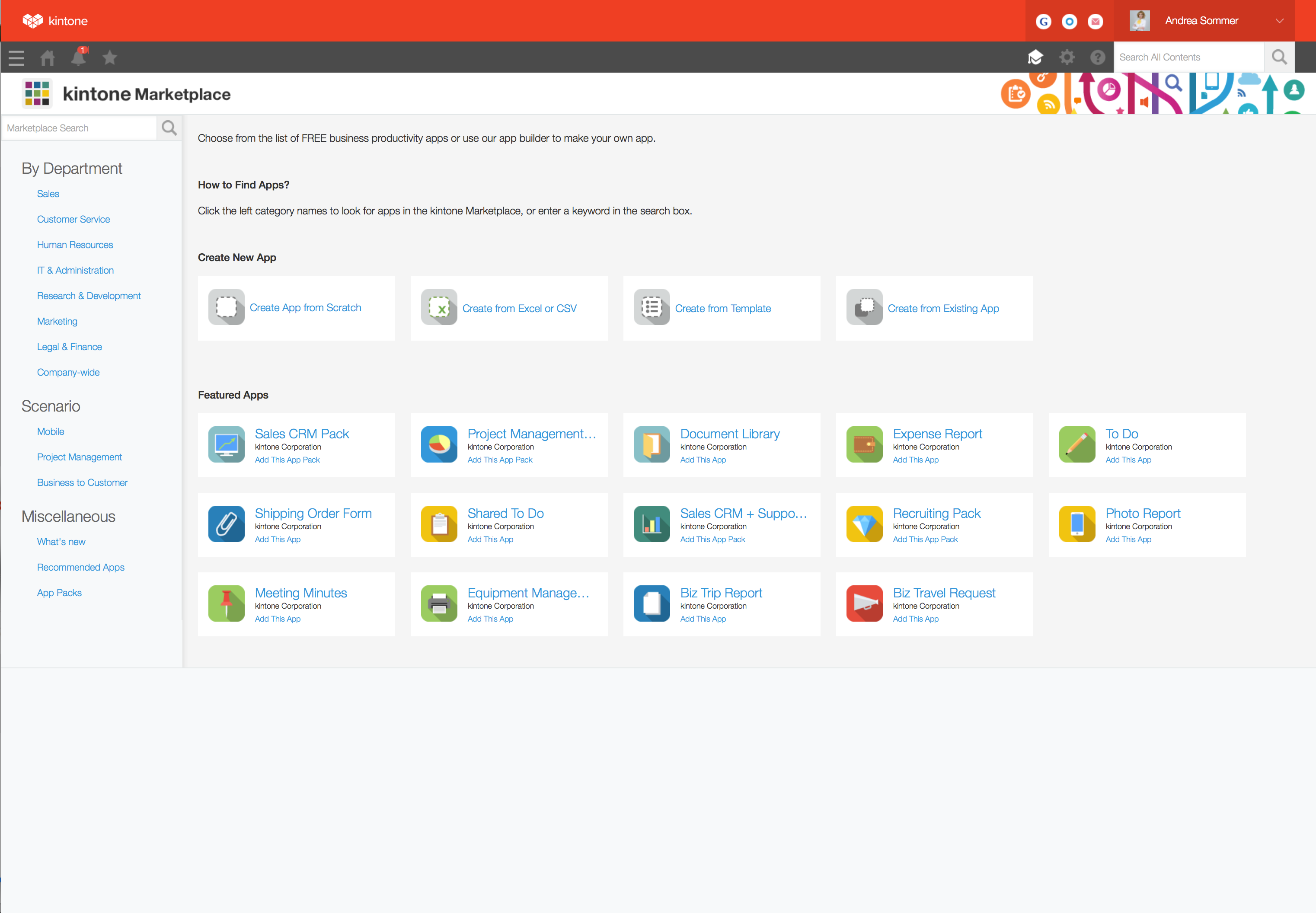Image resolution: width=1316 pixels, height=913 pixels.
Task: Switch to the Customer Service category
Action: [73, 219]
